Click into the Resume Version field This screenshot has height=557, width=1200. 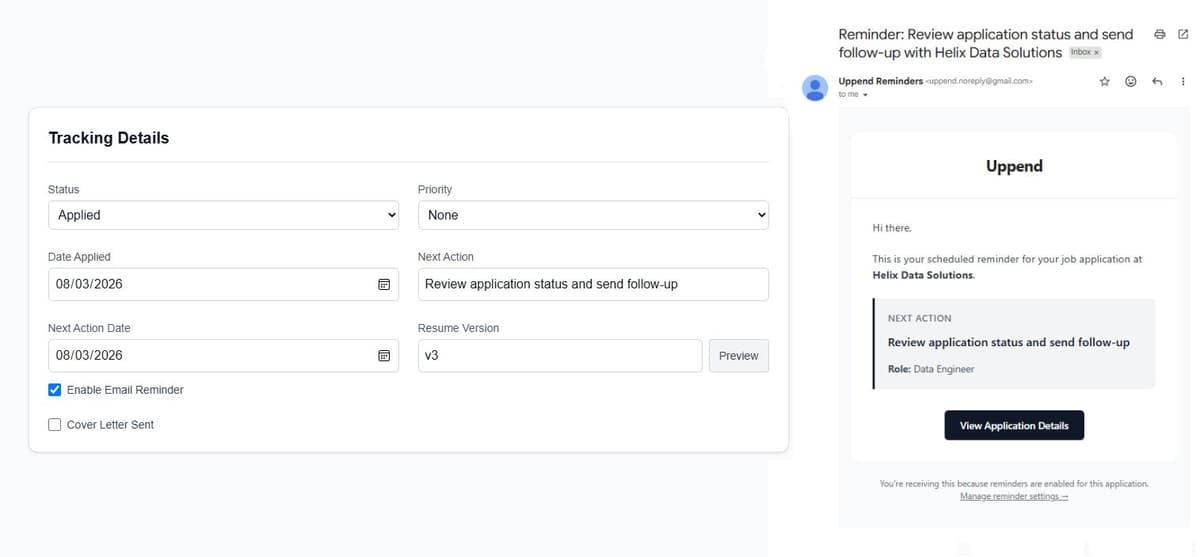click(x=560, y=356)
